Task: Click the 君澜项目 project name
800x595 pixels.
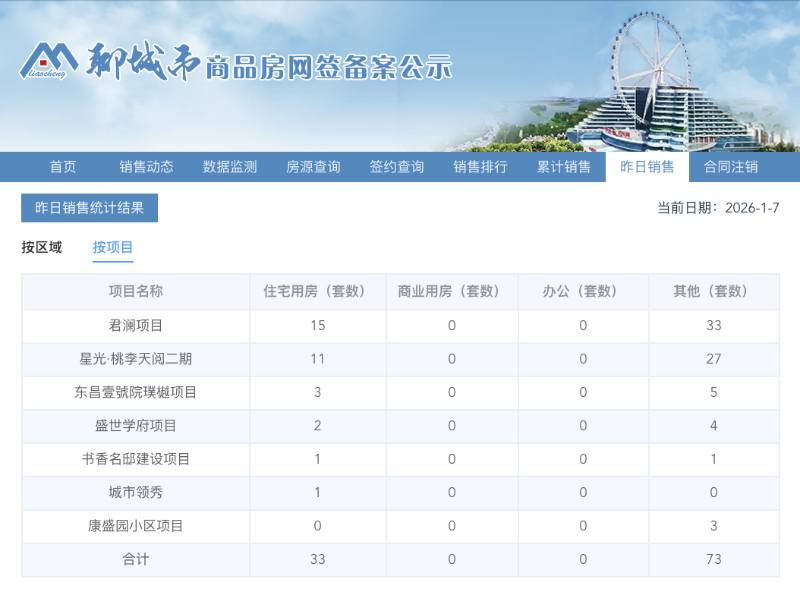Action: (137, 326)
